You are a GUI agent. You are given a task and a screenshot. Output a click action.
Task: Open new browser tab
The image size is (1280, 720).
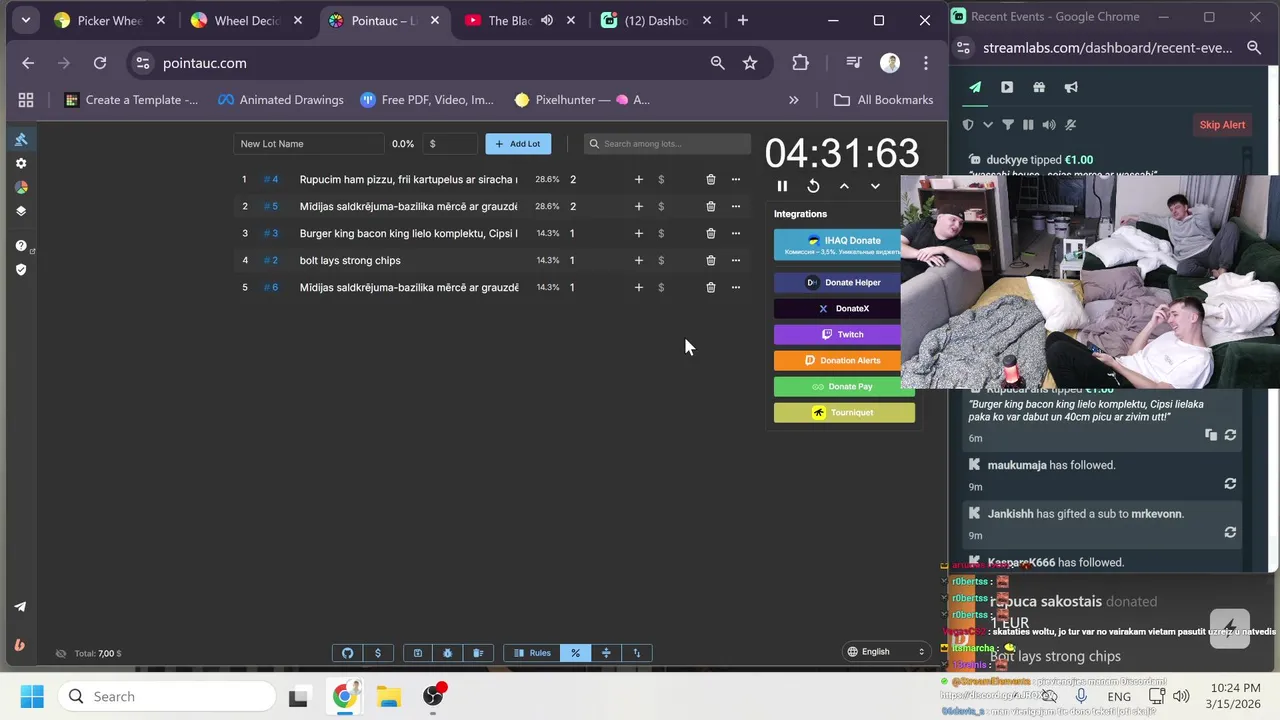742,20
